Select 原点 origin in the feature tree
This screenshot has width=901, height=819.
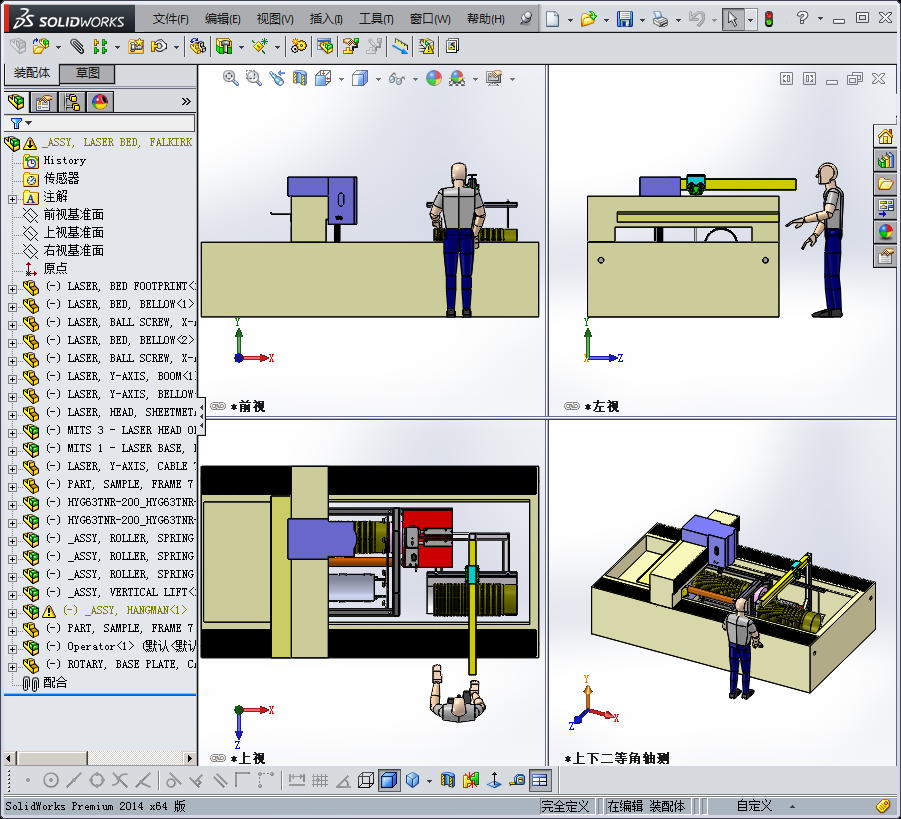click(55, 268)
